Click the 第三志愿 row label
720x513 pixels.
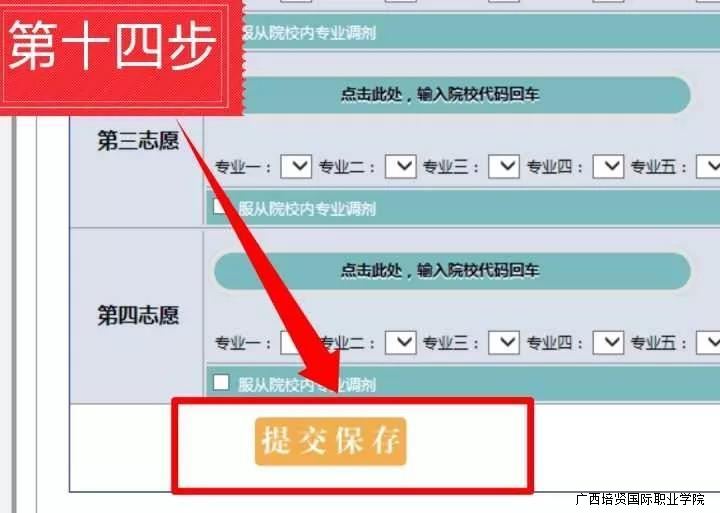pyautogui.click(x=138, y=141)
